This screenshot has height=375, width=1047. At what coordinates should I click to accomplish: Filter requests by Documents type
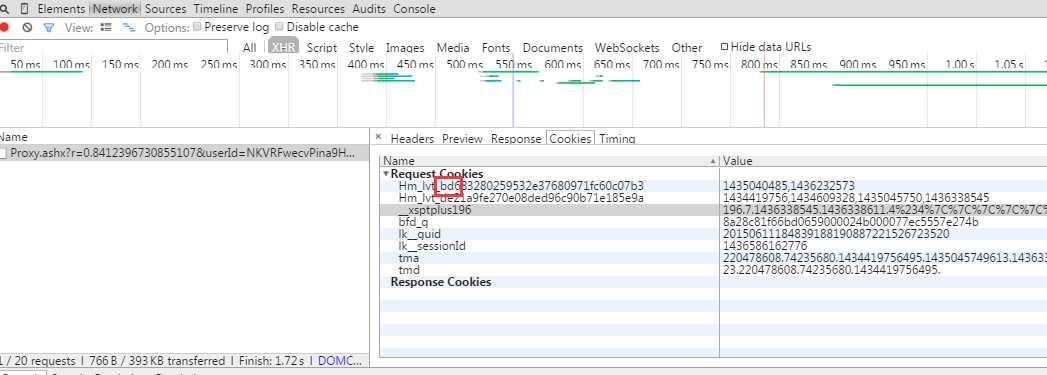click(553, 47)
